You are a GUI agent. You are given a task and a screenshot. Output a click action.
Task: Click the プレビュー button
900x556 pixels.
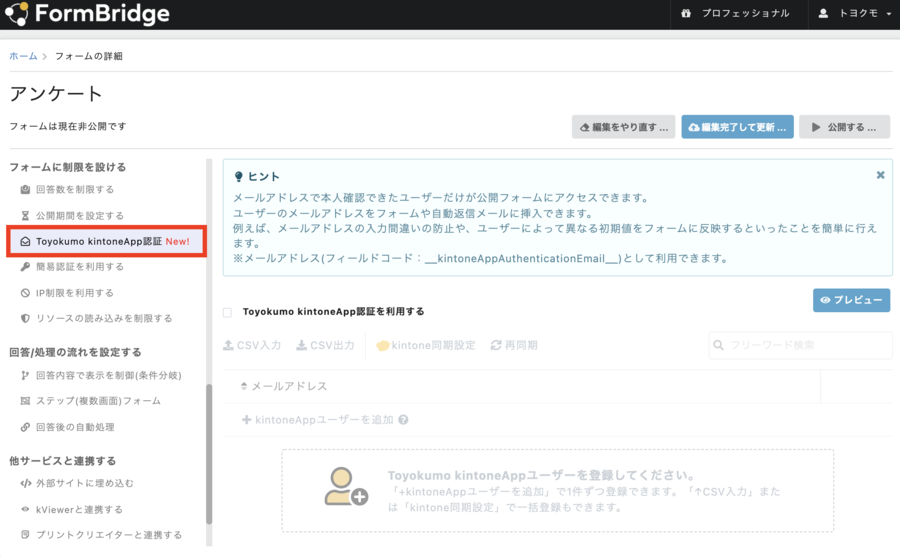click(851, 300)
